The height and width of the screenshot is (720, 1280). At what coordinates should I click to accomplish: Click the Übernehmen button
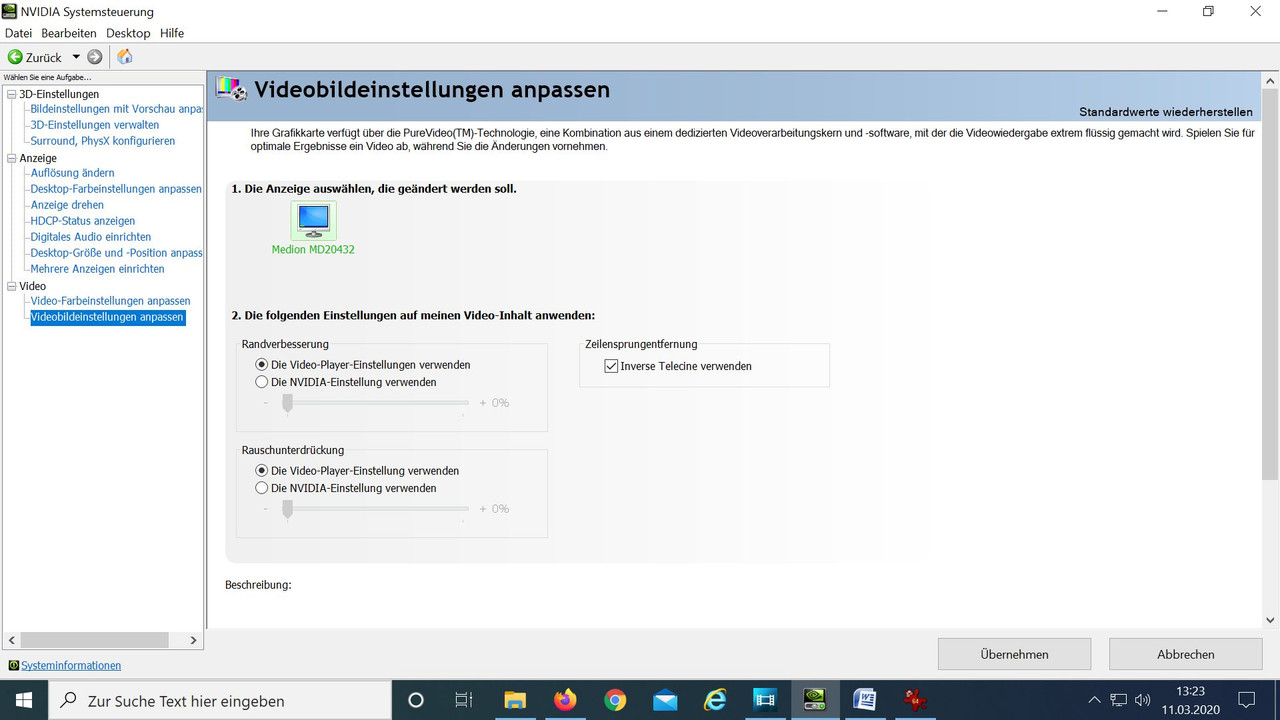coord(1014,654)
